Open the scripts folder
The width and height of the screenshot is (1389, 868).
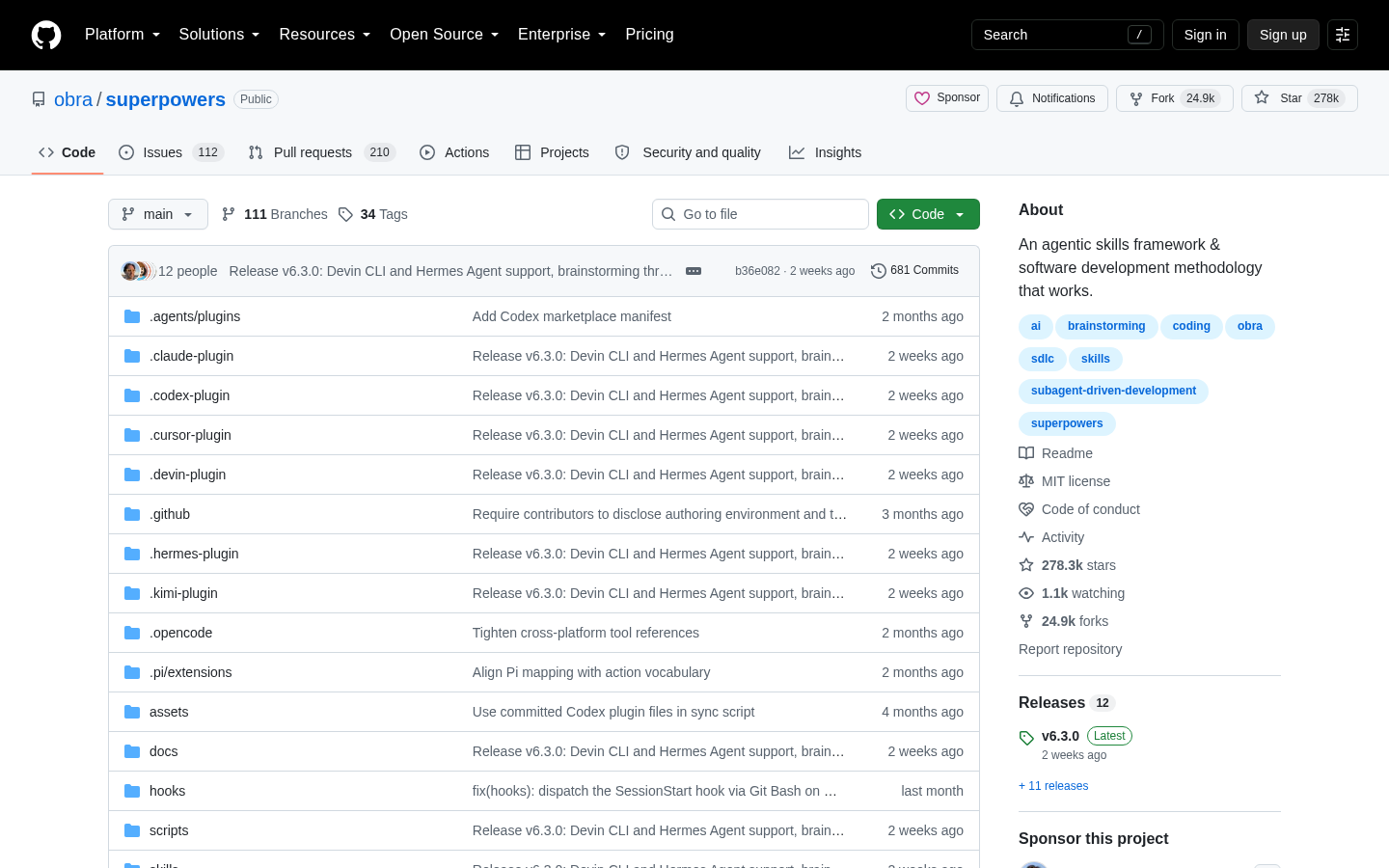pos(169,830)
